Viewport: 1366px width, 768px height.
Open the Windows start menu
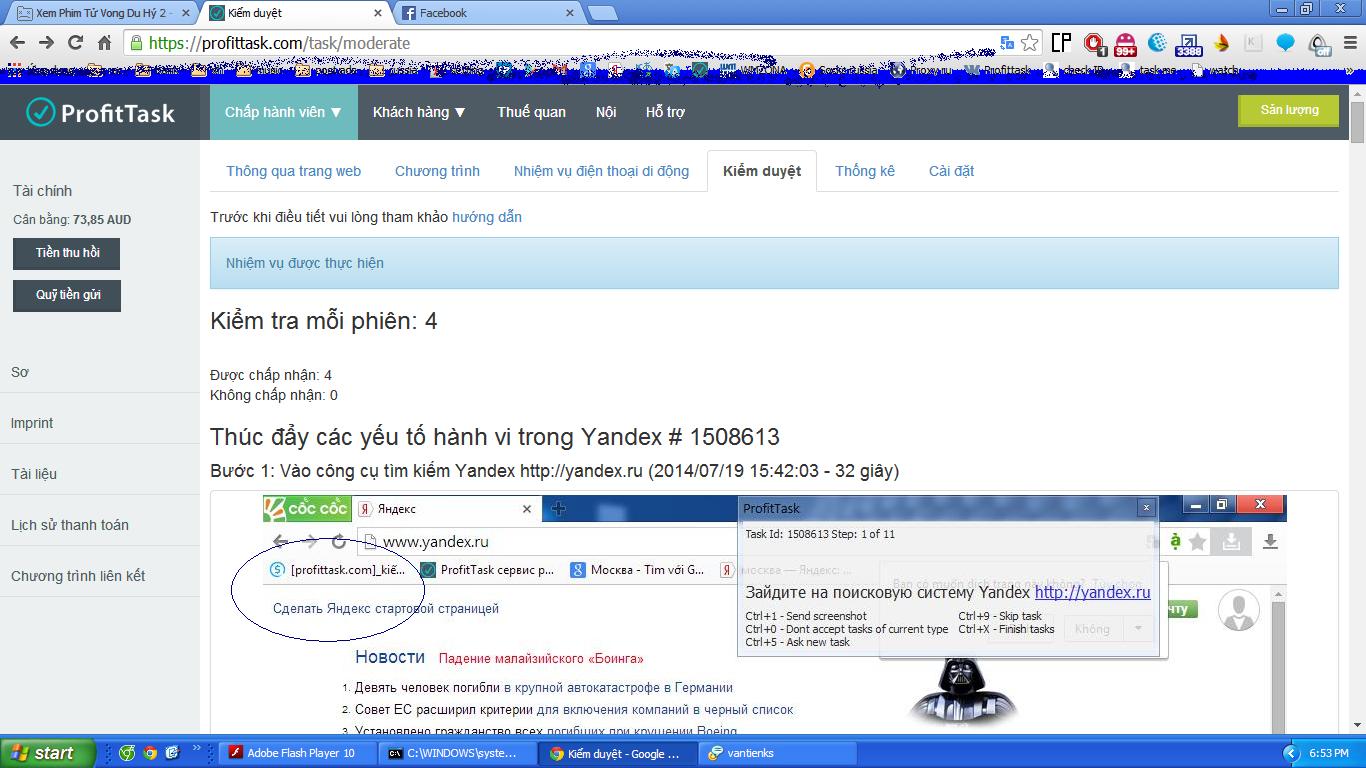[48, 753]
